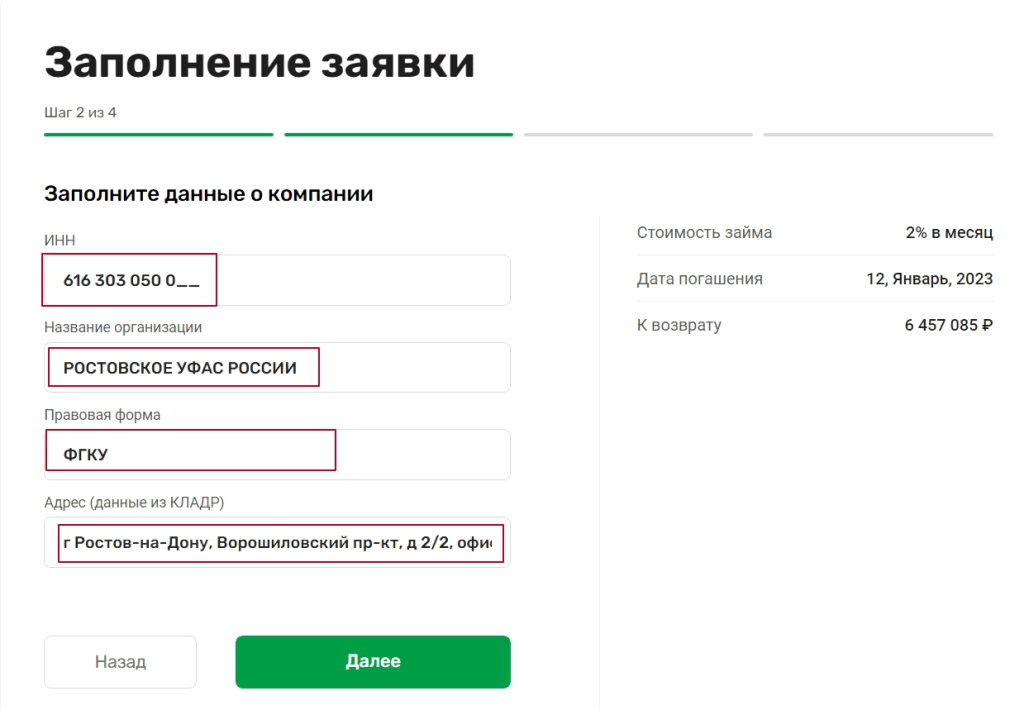
Task: Select the Название организации text field
Action: (x=276, y=367)
